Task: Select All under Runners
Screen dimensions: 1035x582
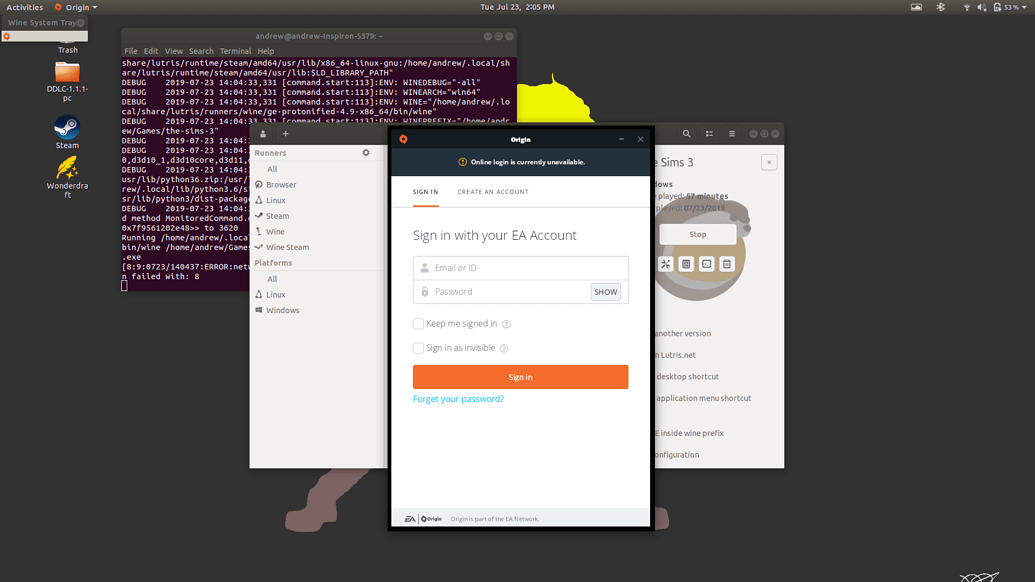Action: [272, 169]
